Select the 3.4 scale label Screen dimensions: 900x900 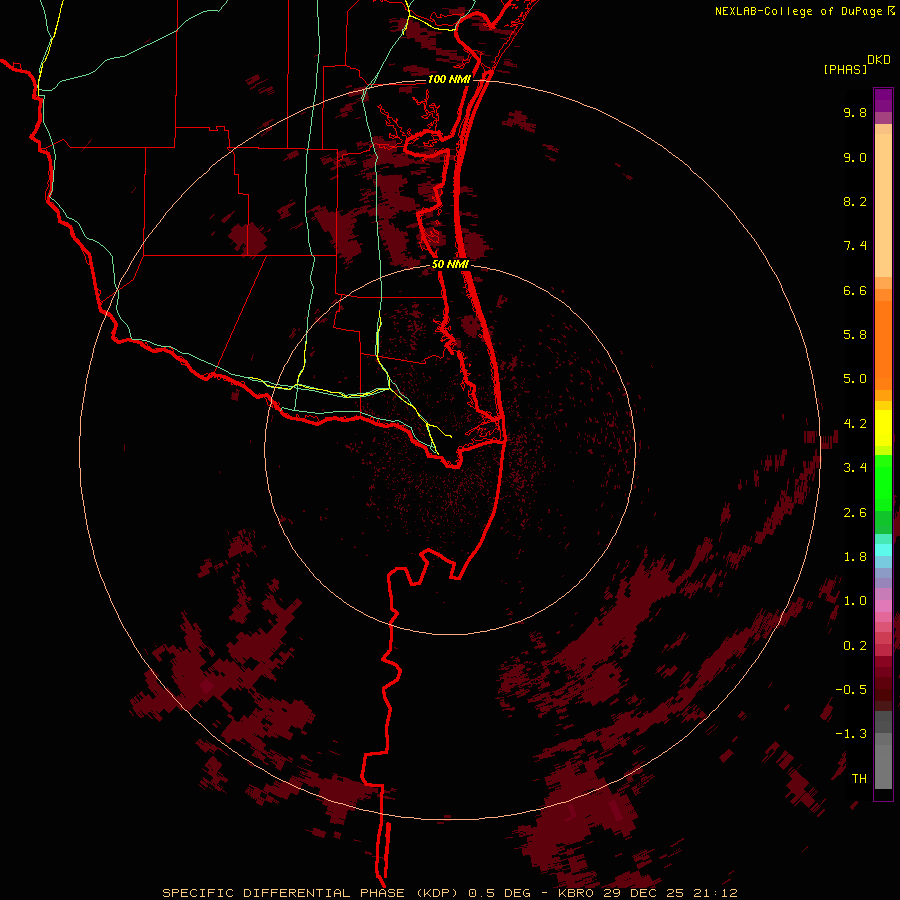point(855,467)
